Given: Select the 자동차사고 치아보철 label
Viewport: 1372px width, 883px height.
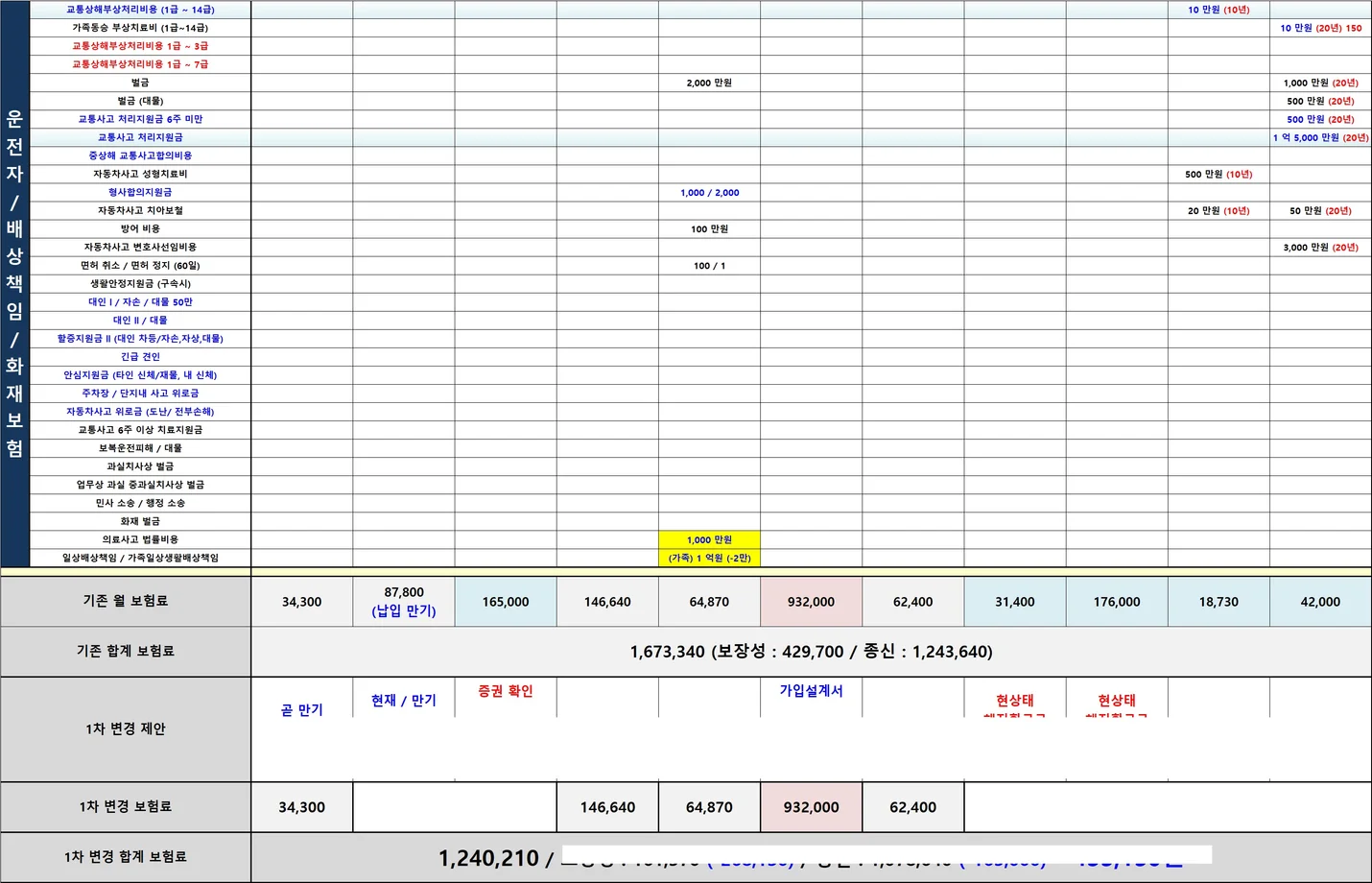Looking at the screenshot, I should click(140, 210).
